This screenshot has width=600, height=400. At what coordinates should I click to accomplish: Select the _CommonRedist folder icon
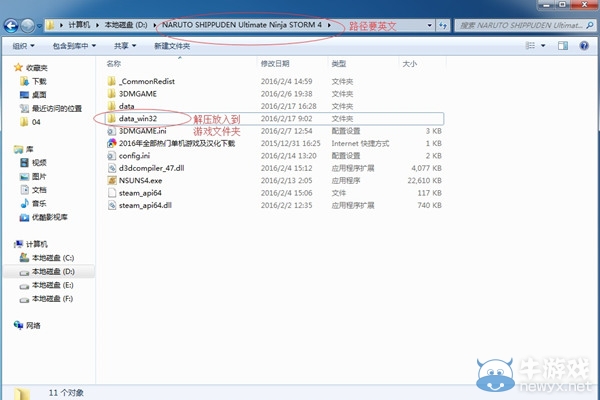click(111, 81)
